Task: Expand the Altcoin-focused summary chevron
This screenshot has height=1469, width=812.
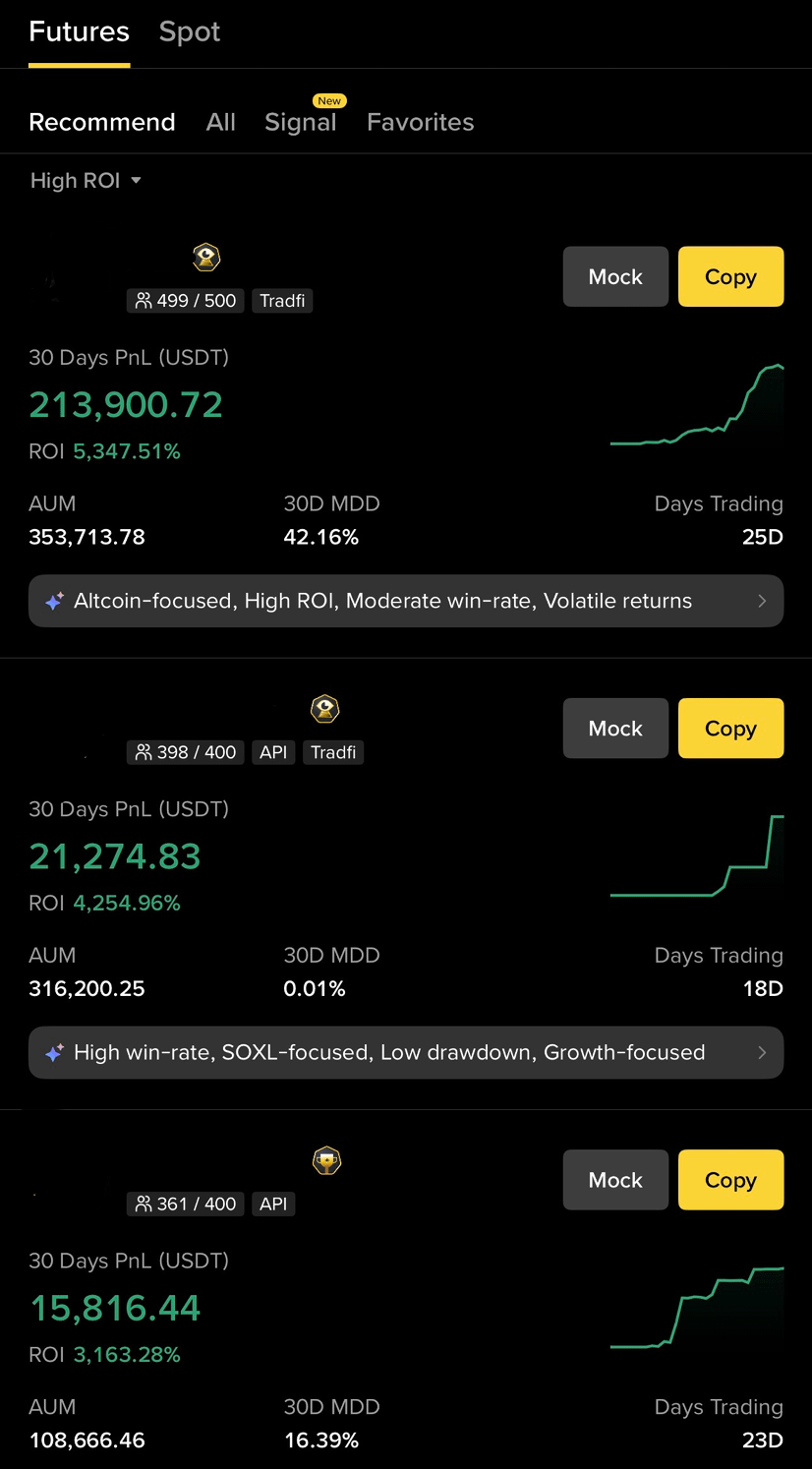Action: 762,601
